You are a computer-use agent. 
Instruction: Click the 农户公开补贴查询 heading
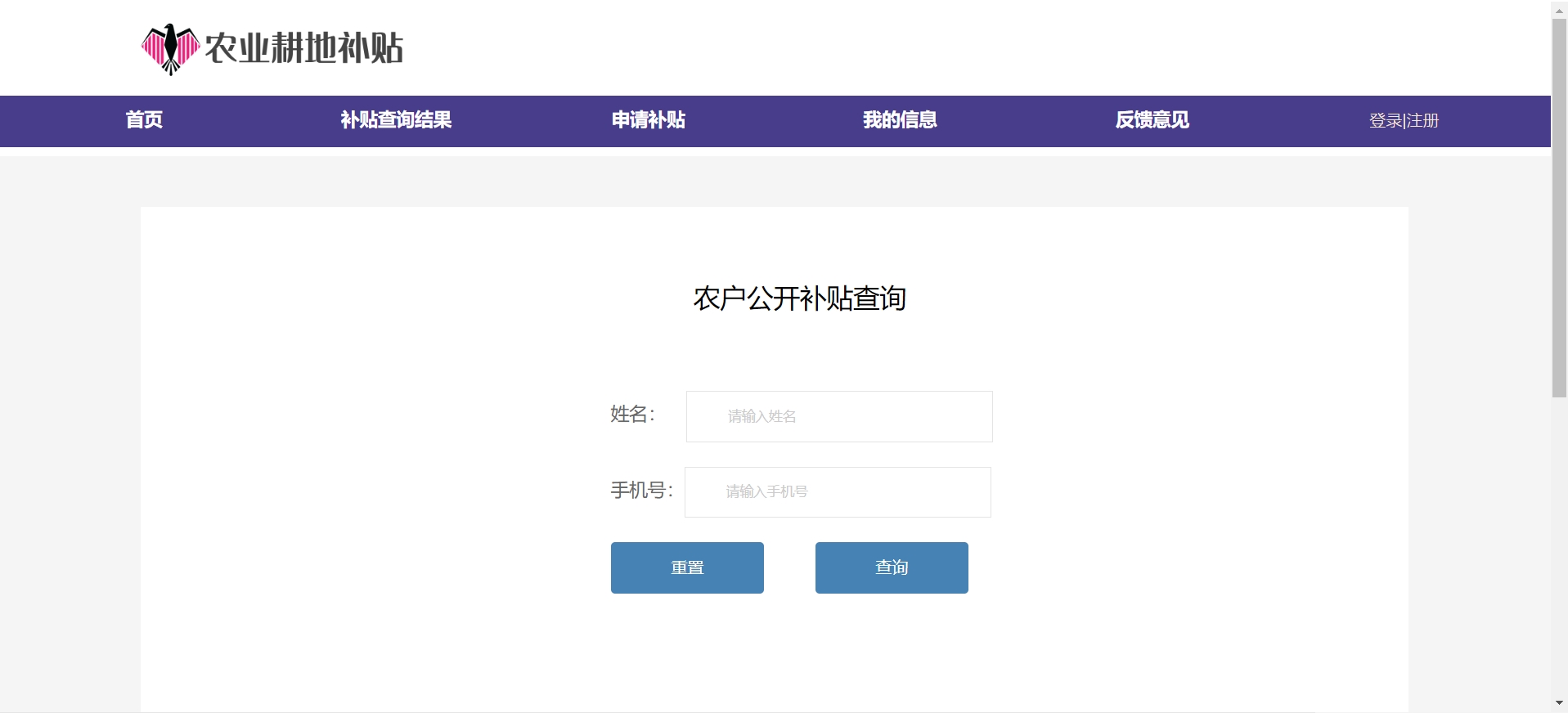point(799,298)
